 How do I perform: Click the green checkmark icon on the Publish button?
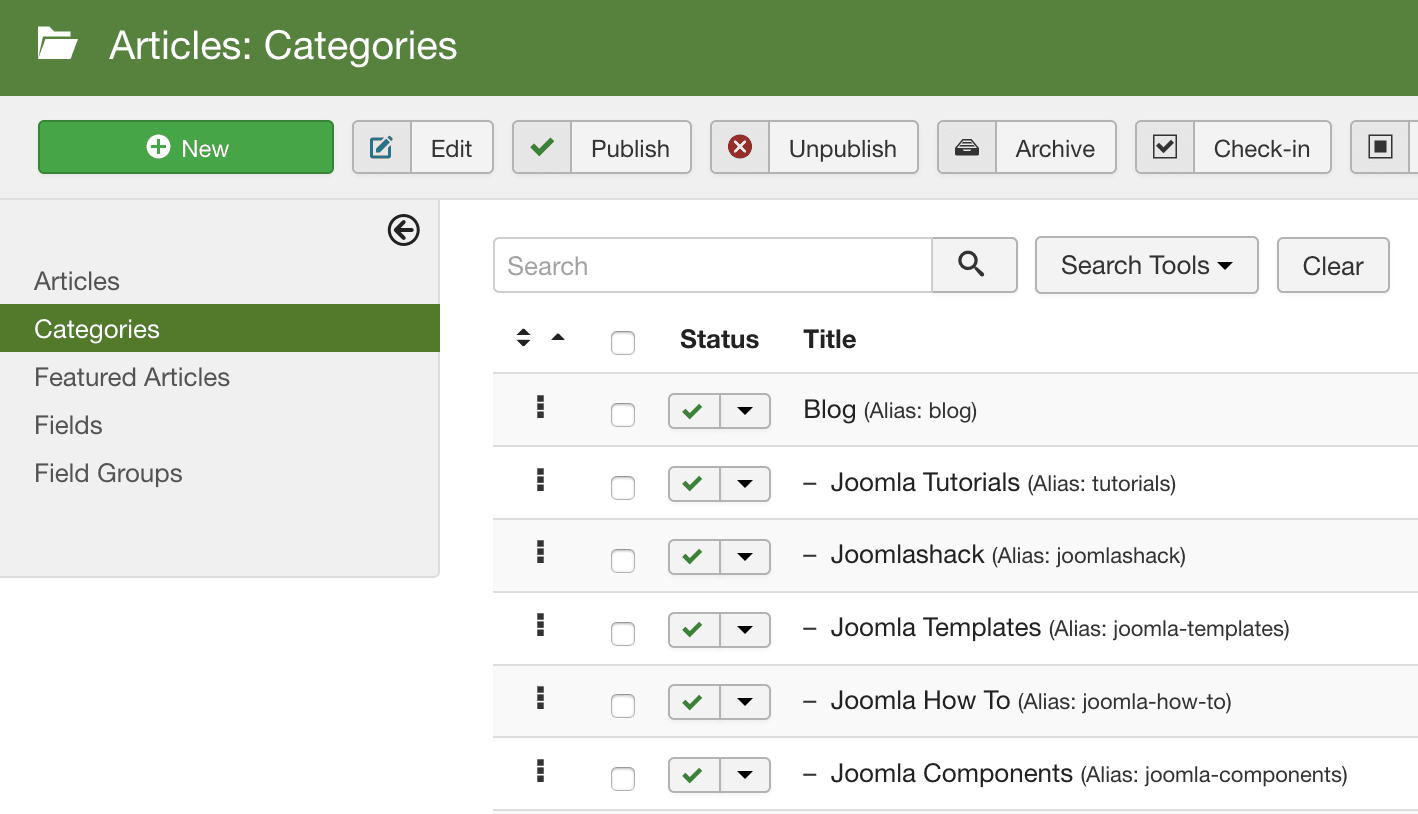542,148
